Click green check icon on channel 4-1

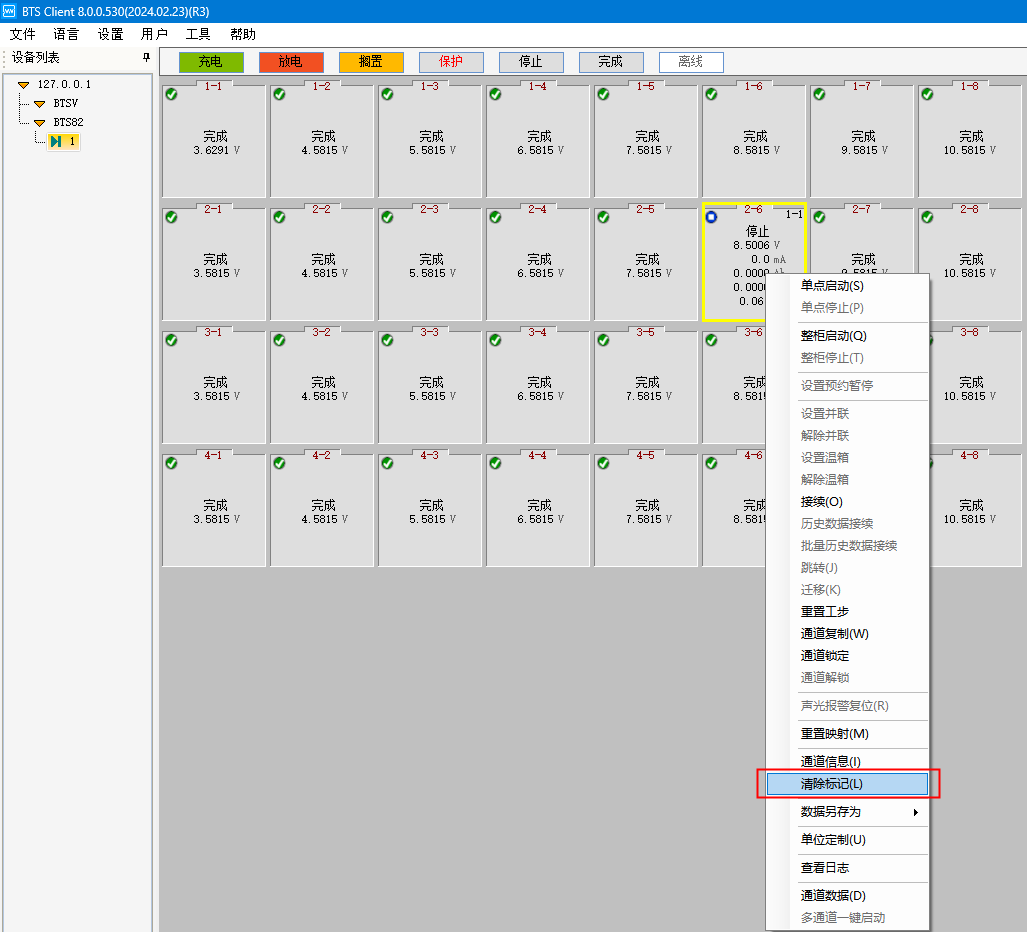pos(171,463)
